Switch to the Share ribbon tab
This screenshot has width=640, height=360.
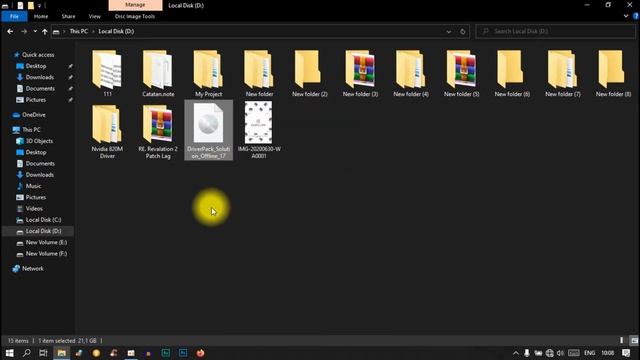68,16
